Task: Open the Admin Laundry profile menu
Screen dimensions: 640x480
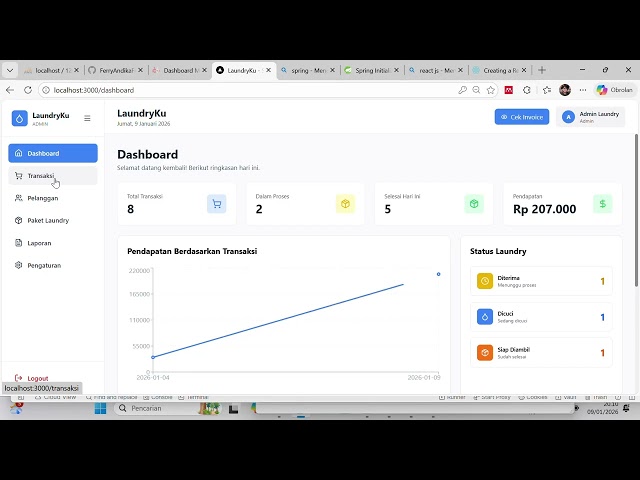Action: click(590, 117)
